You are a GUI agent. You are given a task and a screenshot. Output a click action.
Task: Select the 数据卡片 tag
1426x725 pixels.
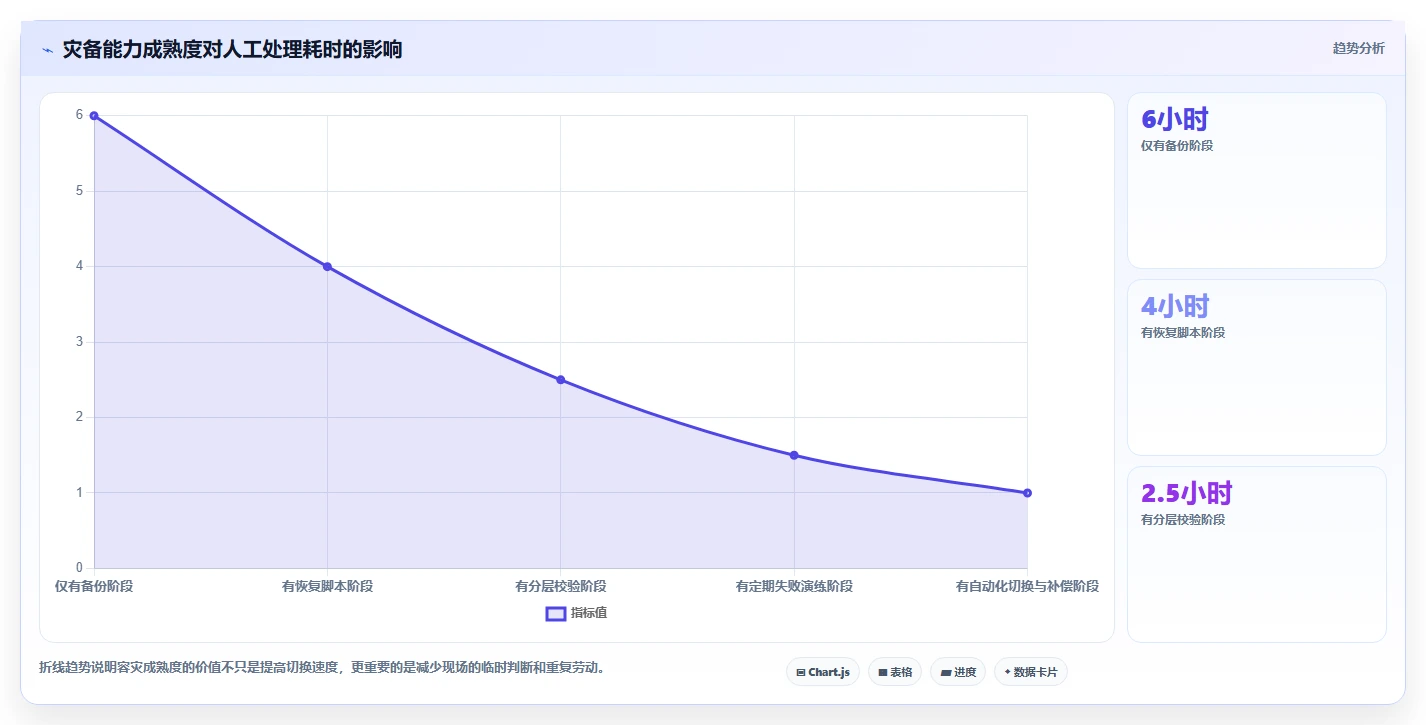point(1030,672)
